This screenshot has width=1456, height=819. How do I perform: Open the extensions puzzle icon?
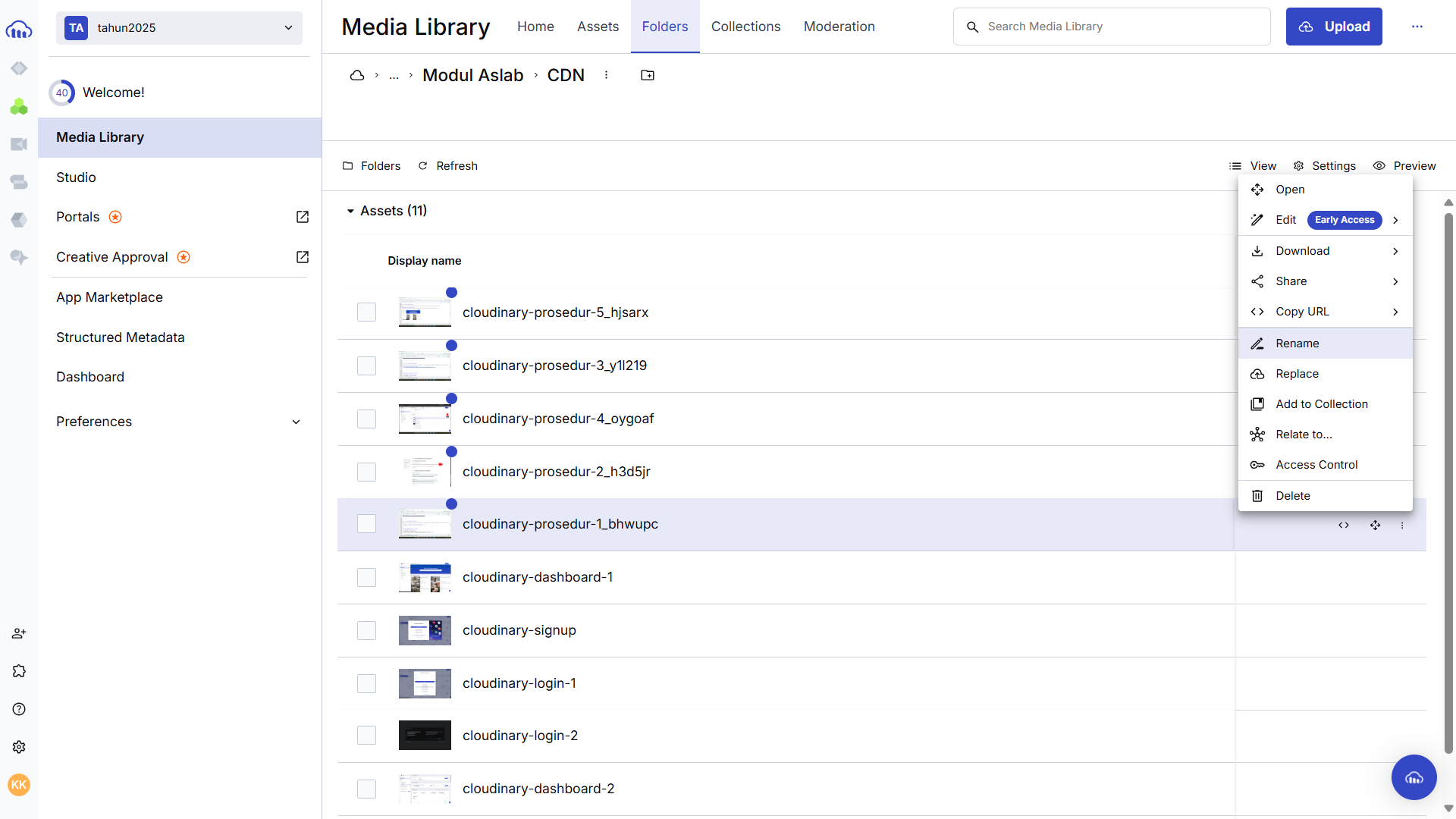[x=19, y=671]
